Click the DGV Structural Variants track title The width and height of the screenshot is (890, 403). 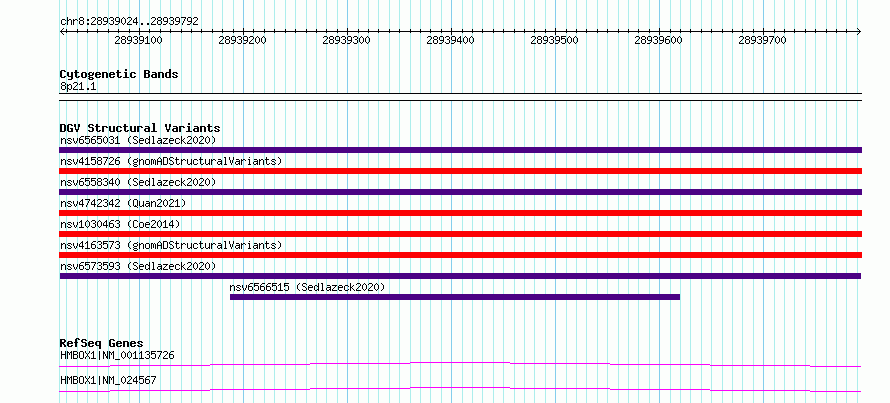[140, 128]
